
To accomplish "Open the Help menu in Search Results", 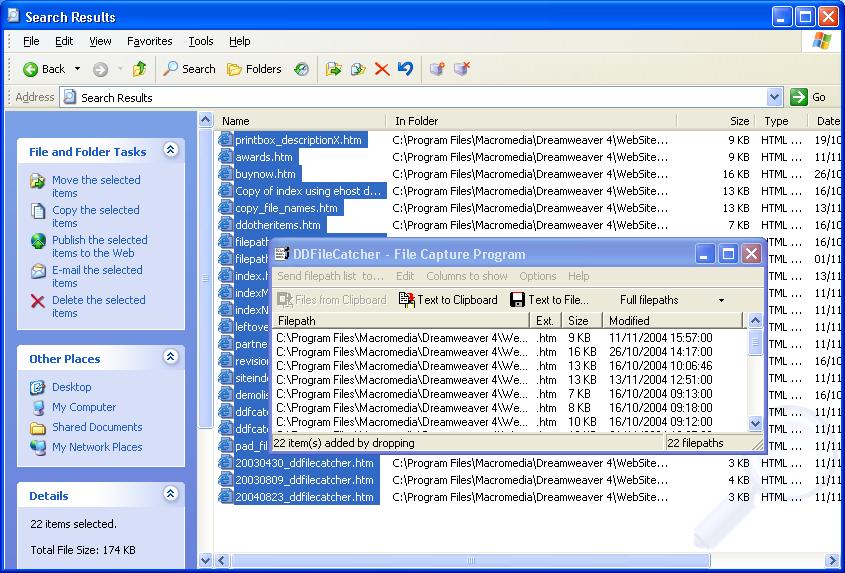I will pyautogui.click(x=239, y=41).
